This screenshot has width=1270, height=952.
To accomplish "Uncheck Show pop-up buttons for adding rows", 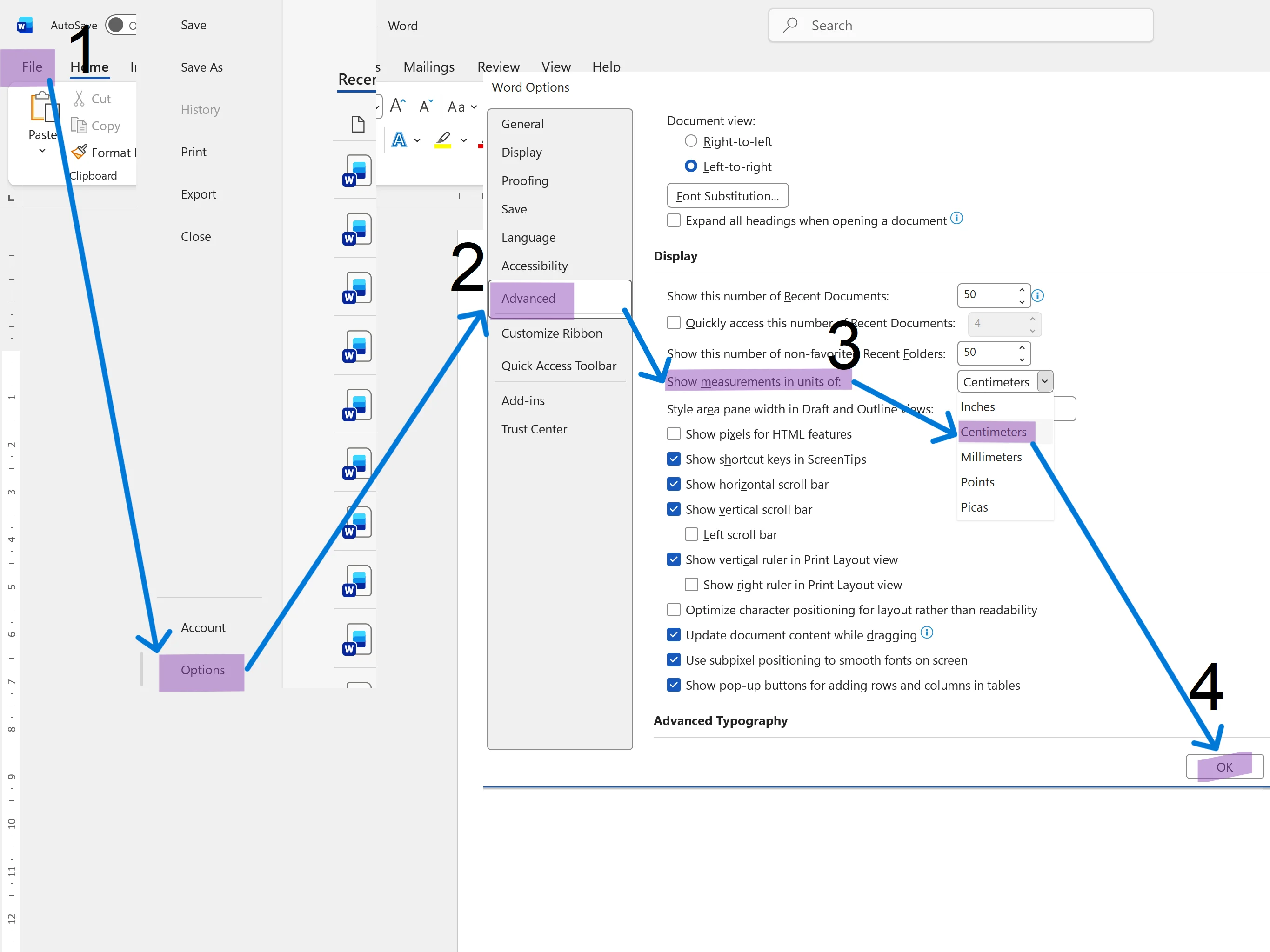I will (674, 685).
